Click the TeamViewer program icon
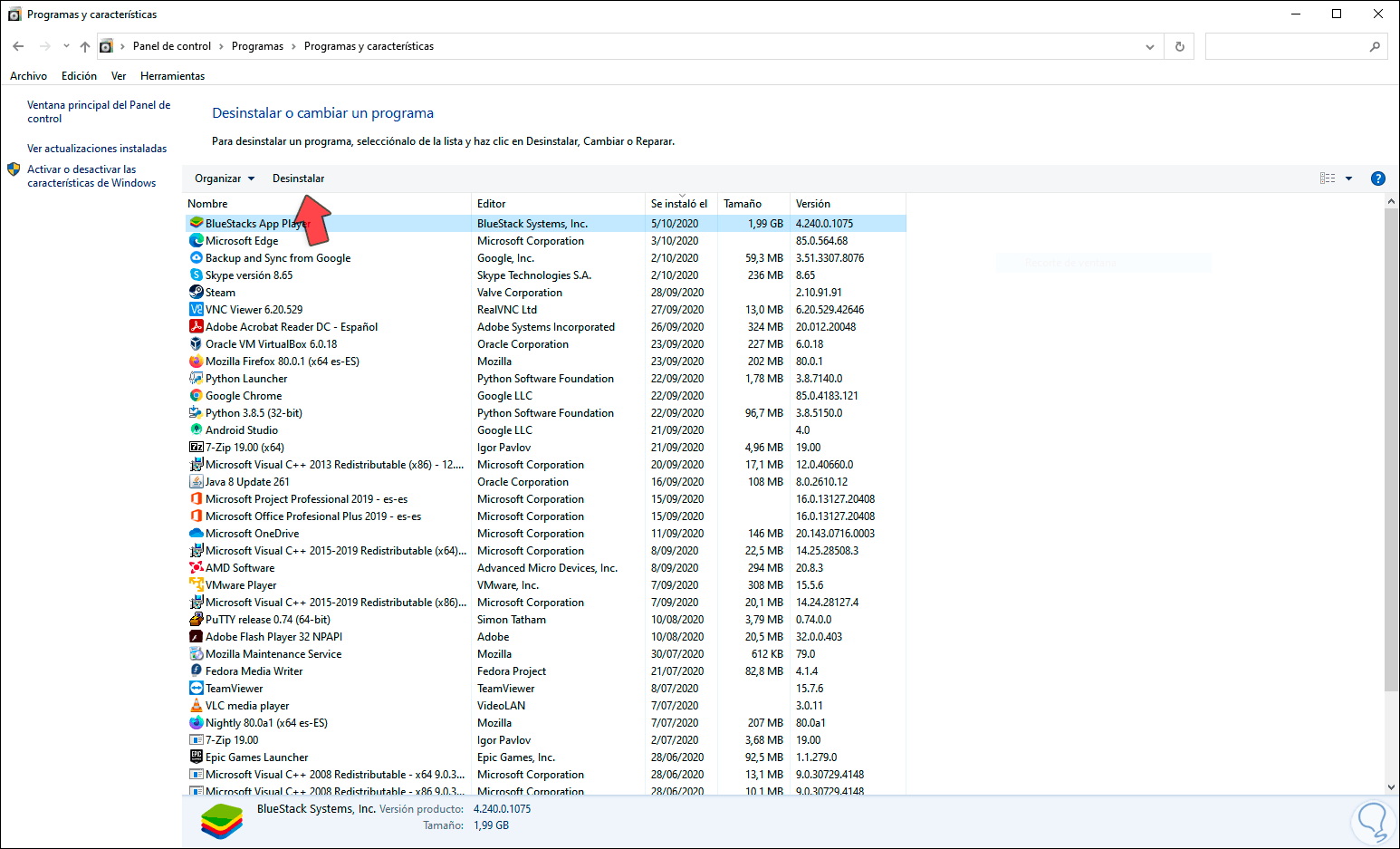The image size is (1400, 849). coord(196,689)
